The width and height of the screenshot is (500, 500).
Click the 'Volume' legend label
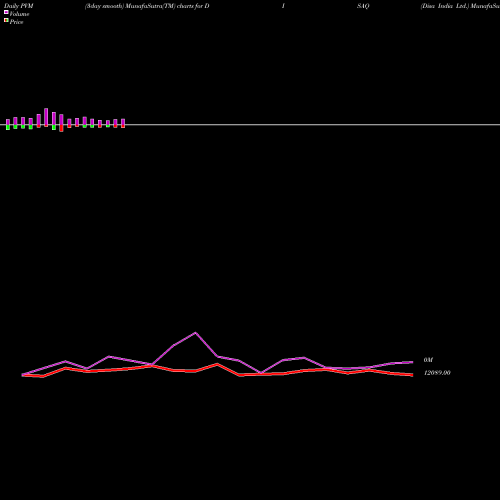(x=19, y=14)
